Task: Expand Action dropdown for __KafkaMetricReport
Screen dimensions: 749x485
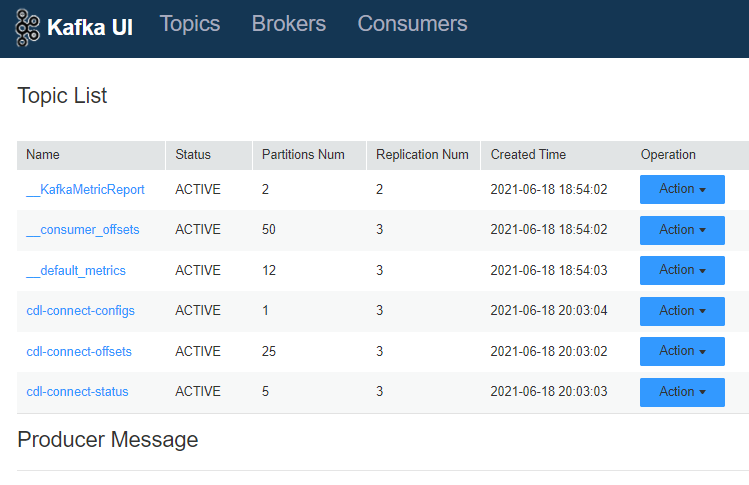Action: [682, 189]
